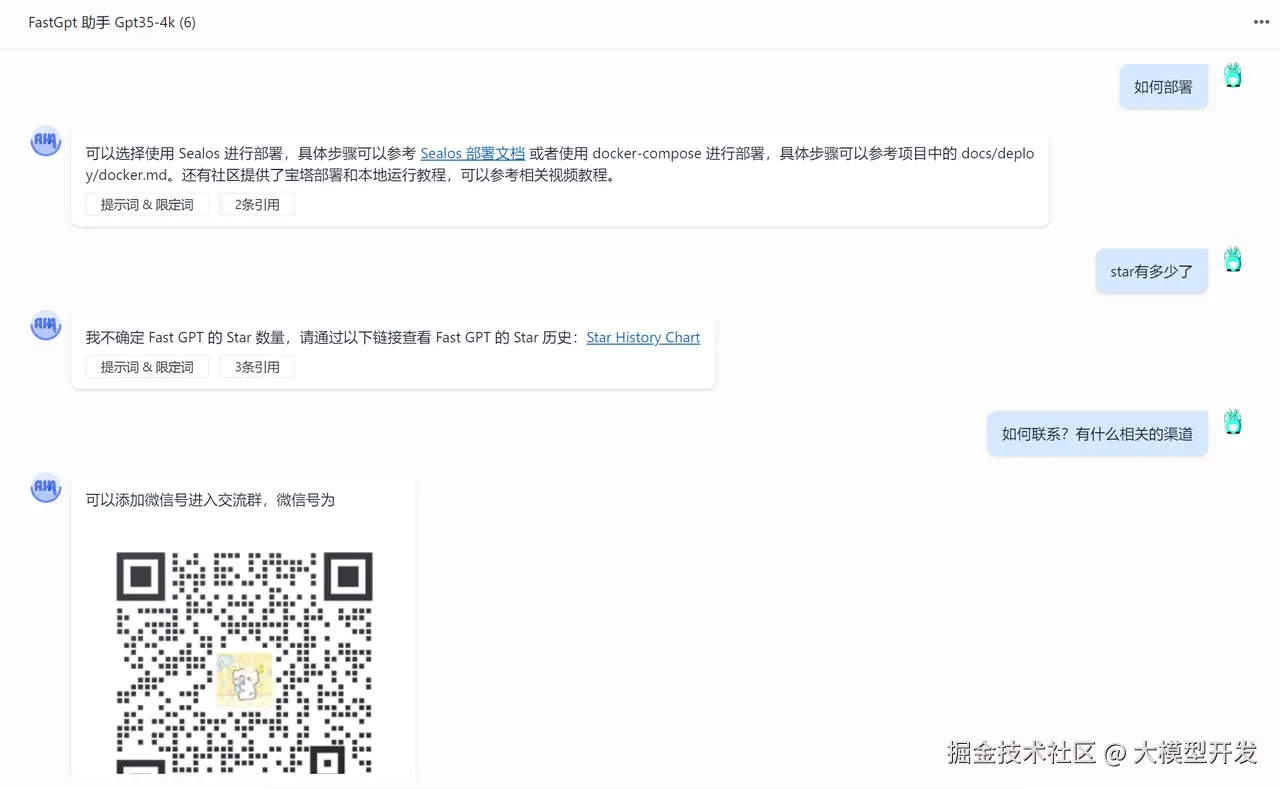The image size is (1280, 789).
Task: Click 提示词 & 限定词 under the Star answer
Action: (145, 366)
